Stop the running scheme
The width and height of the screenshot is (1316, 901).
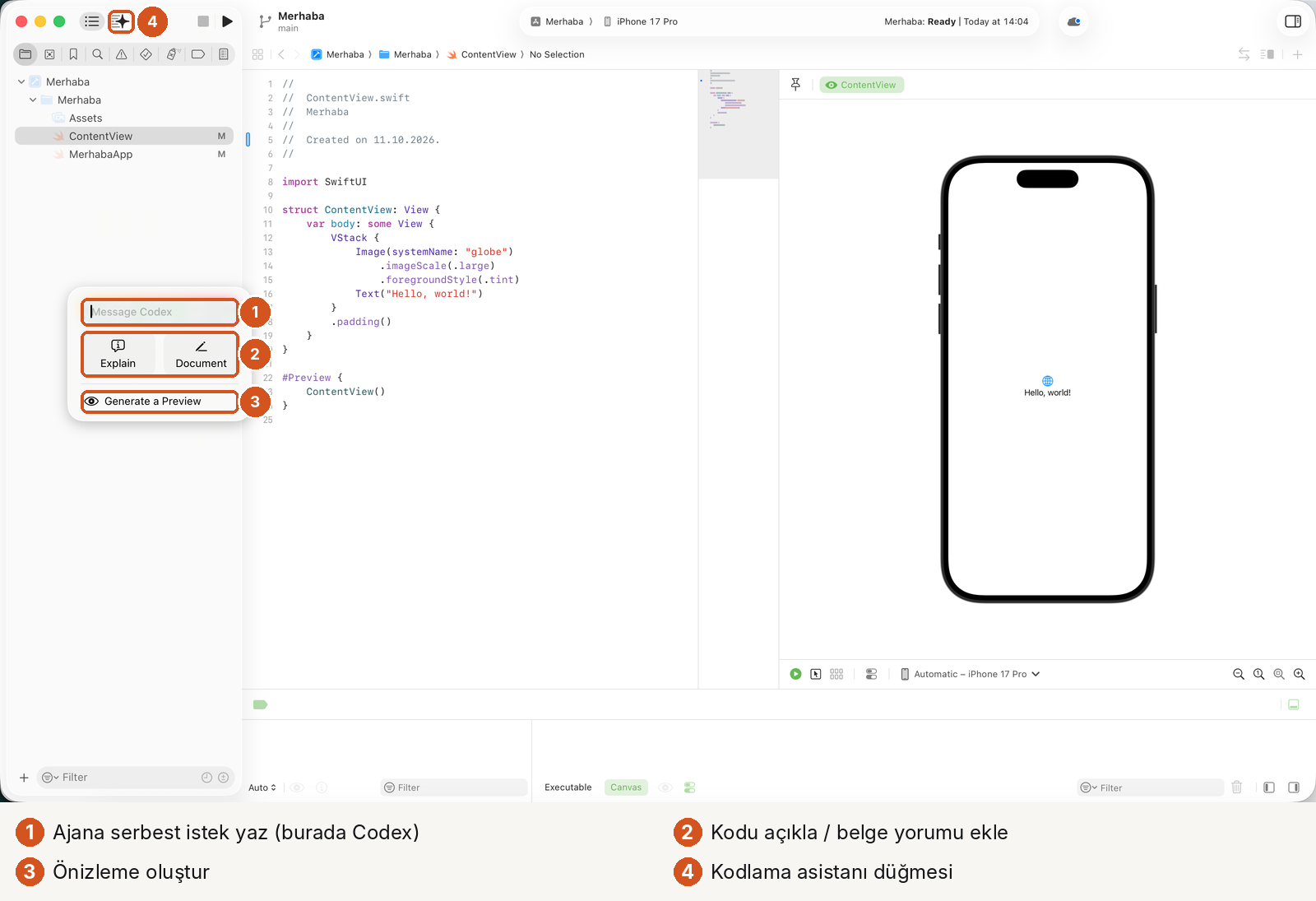click(203, 21)
